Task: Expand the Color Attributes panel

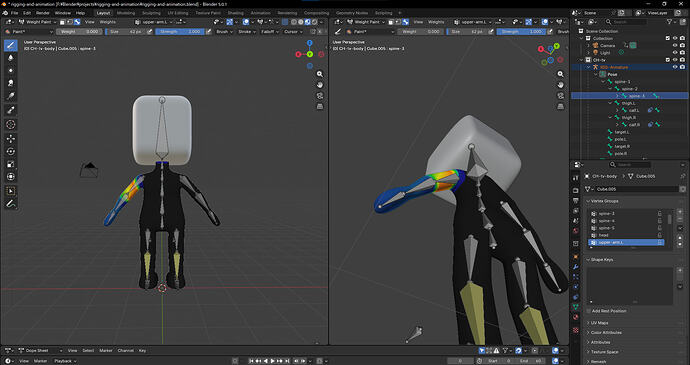Action: tap(588, 332)
